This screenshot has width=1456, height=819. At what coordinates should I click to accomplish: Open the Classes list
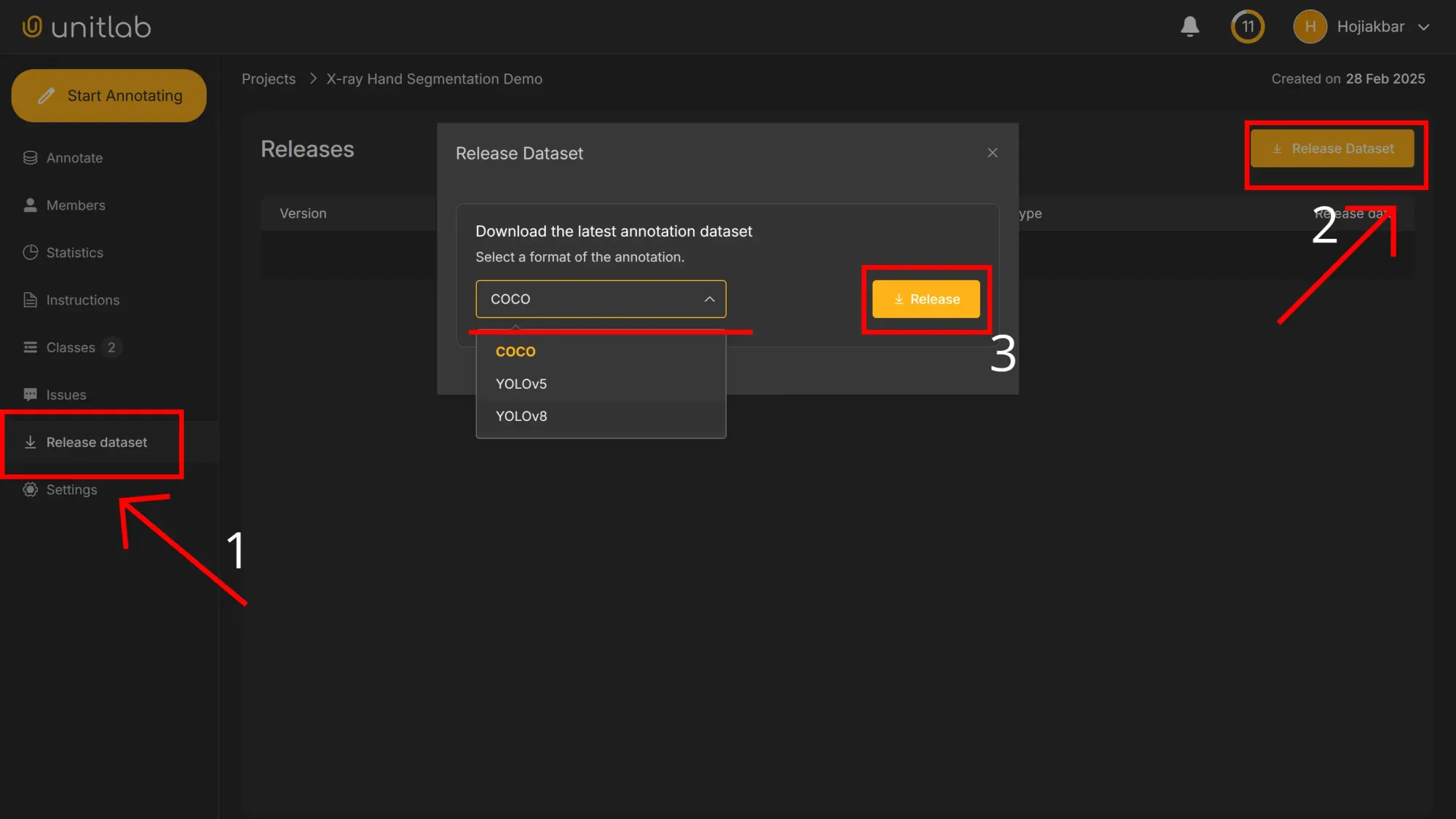71,347
